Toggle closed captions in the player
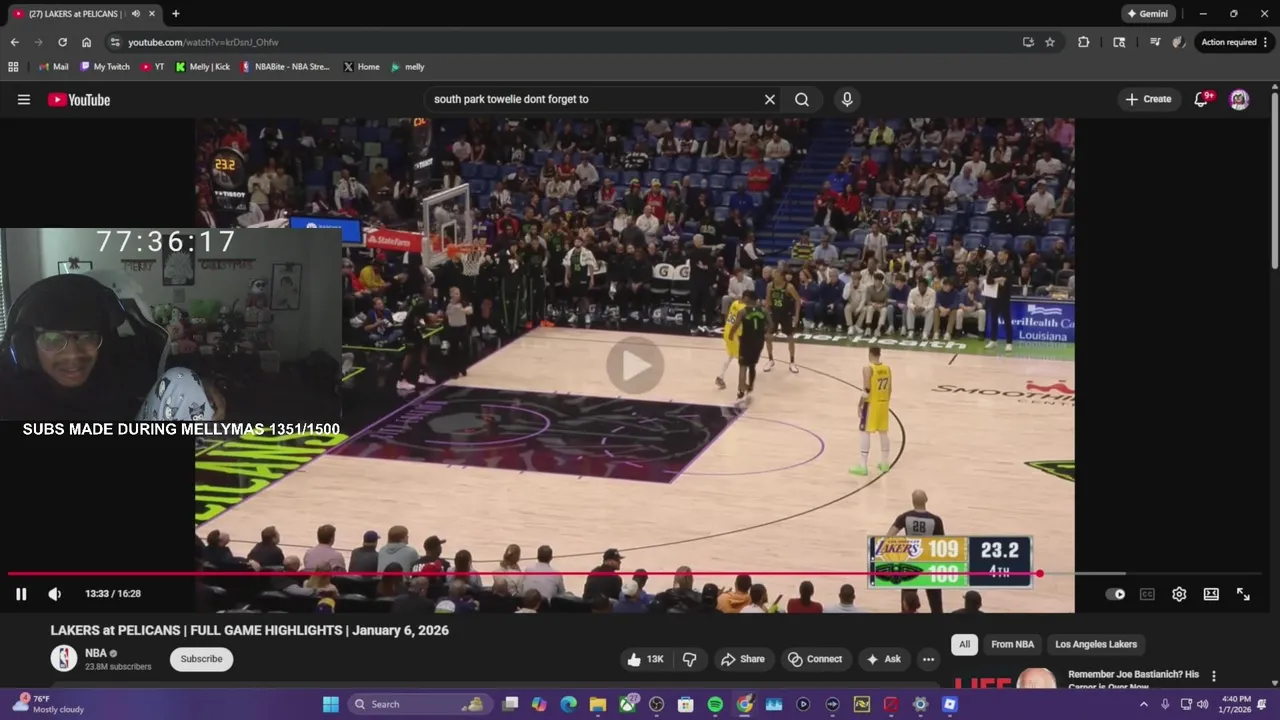 coord(1147,594)
